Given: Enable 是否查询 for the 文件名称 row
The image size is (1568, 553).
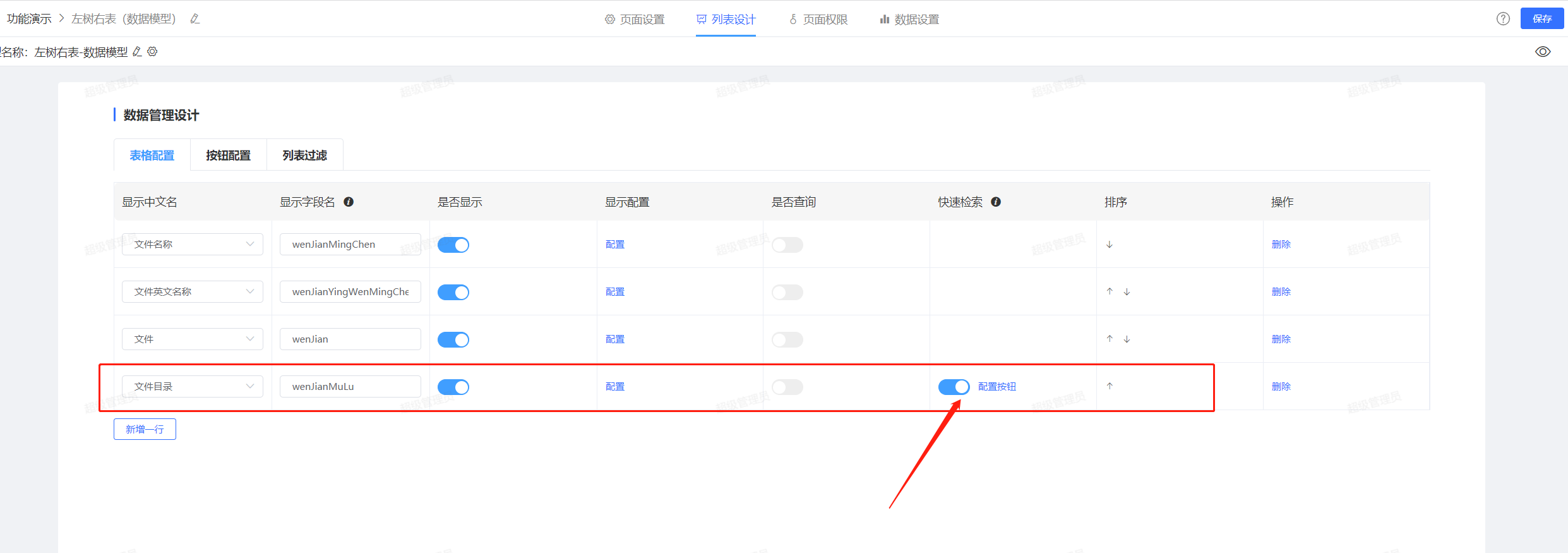Looking at the screenshot, I should coord(787,245).
